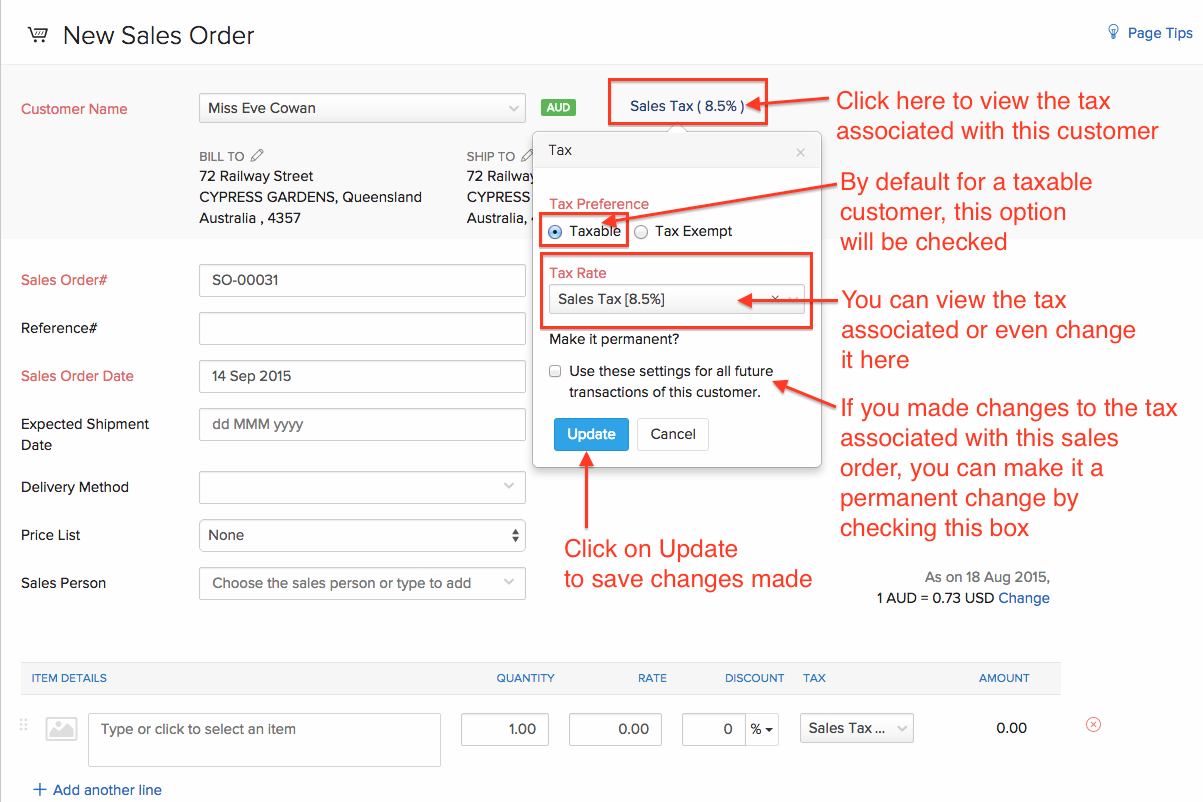Click the shopping cart icon beside New Sales Order
This screenshot has height=802, width=1203.
coord(38,35)
